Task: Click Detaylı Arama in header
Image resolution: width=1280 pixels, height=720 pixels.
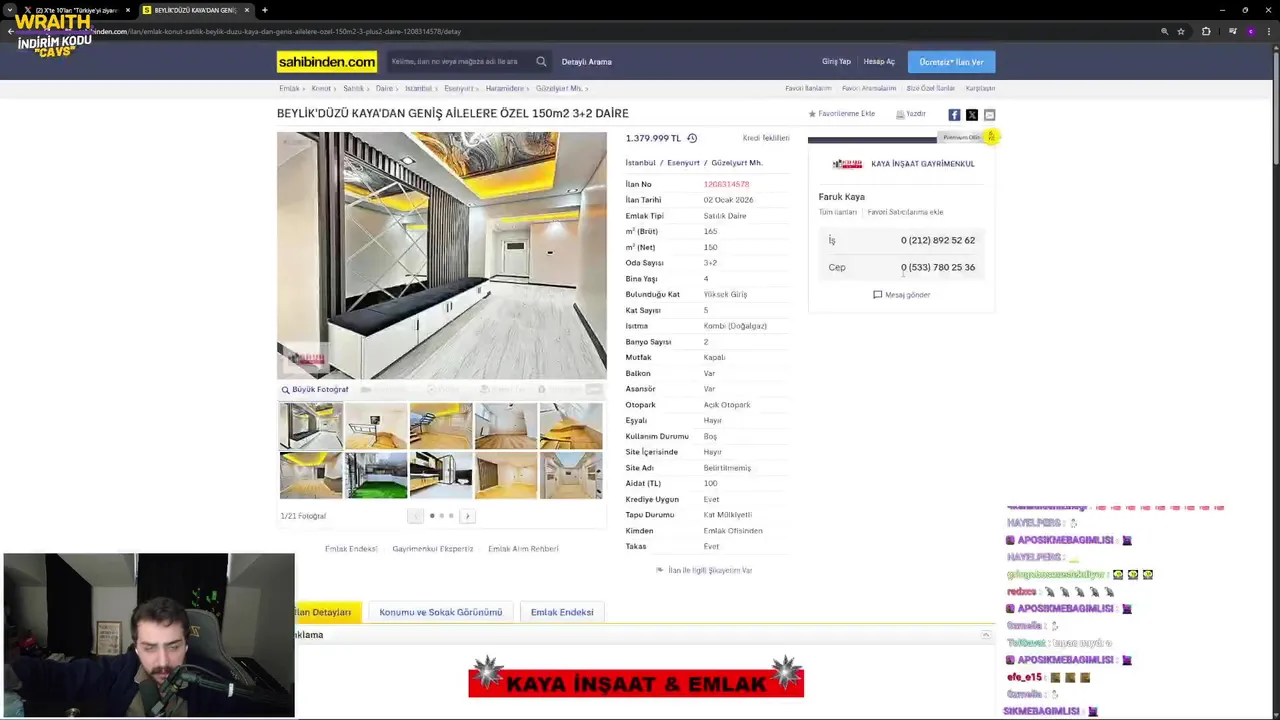Action: [587, 62]
